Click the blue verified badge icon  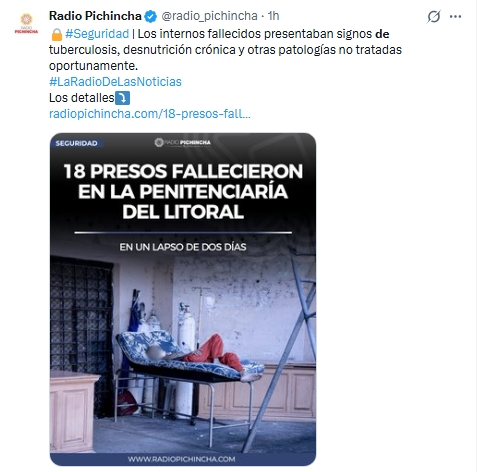151,16
